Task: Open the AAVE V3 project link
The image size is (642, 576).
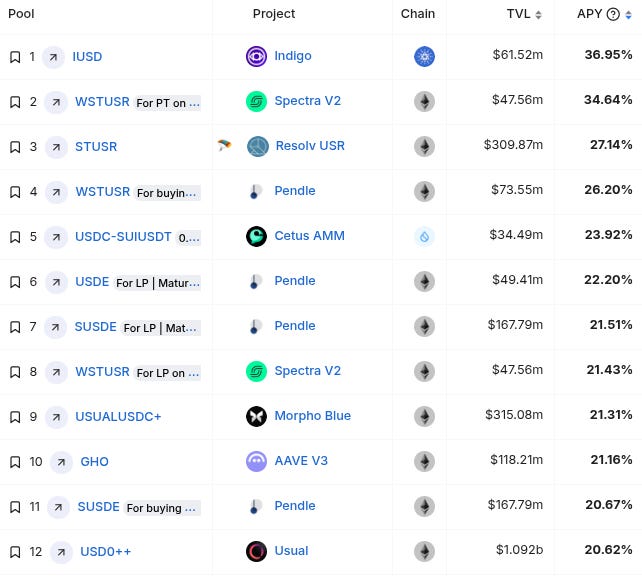Action: [x=301, y=461]
